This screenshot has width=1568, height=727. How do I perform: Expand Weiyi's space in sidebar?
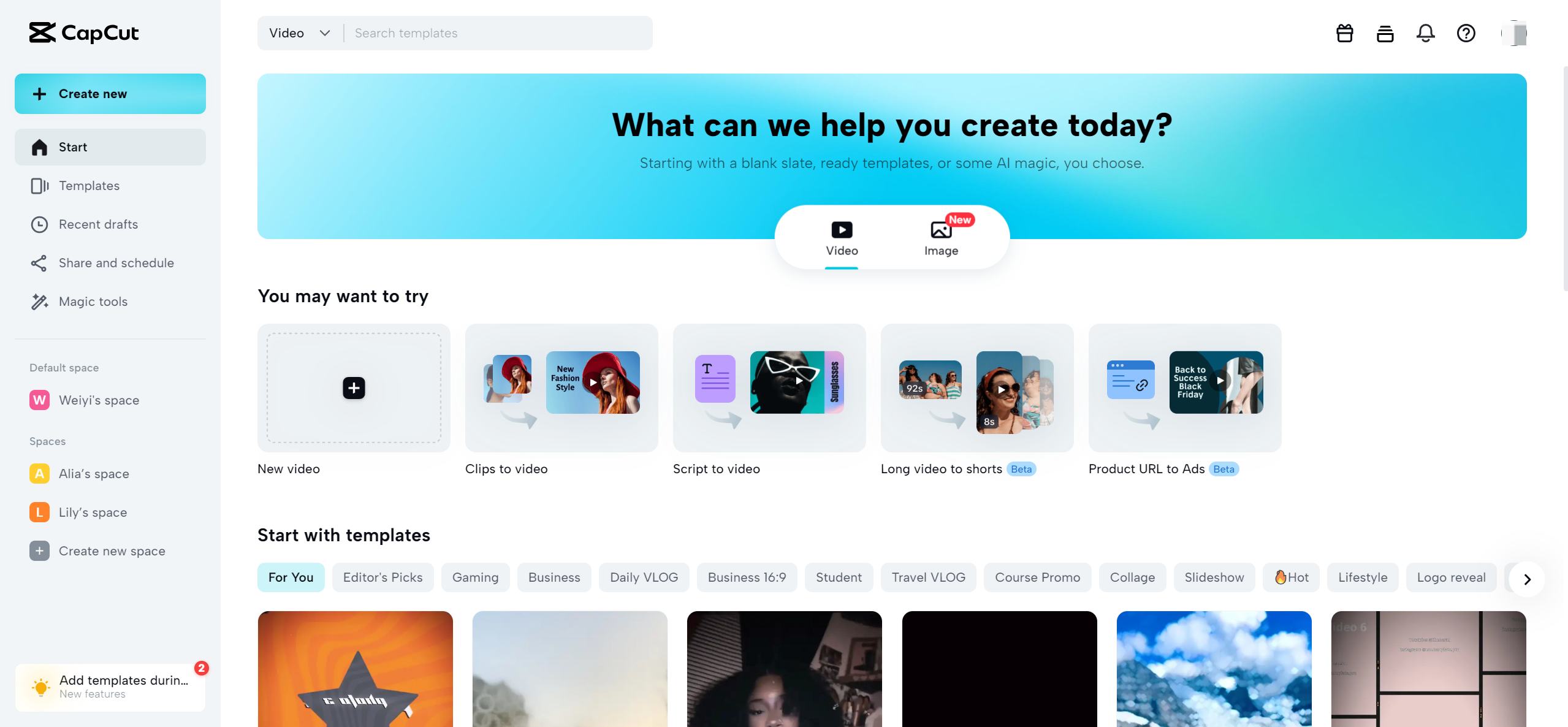point(99,400)
